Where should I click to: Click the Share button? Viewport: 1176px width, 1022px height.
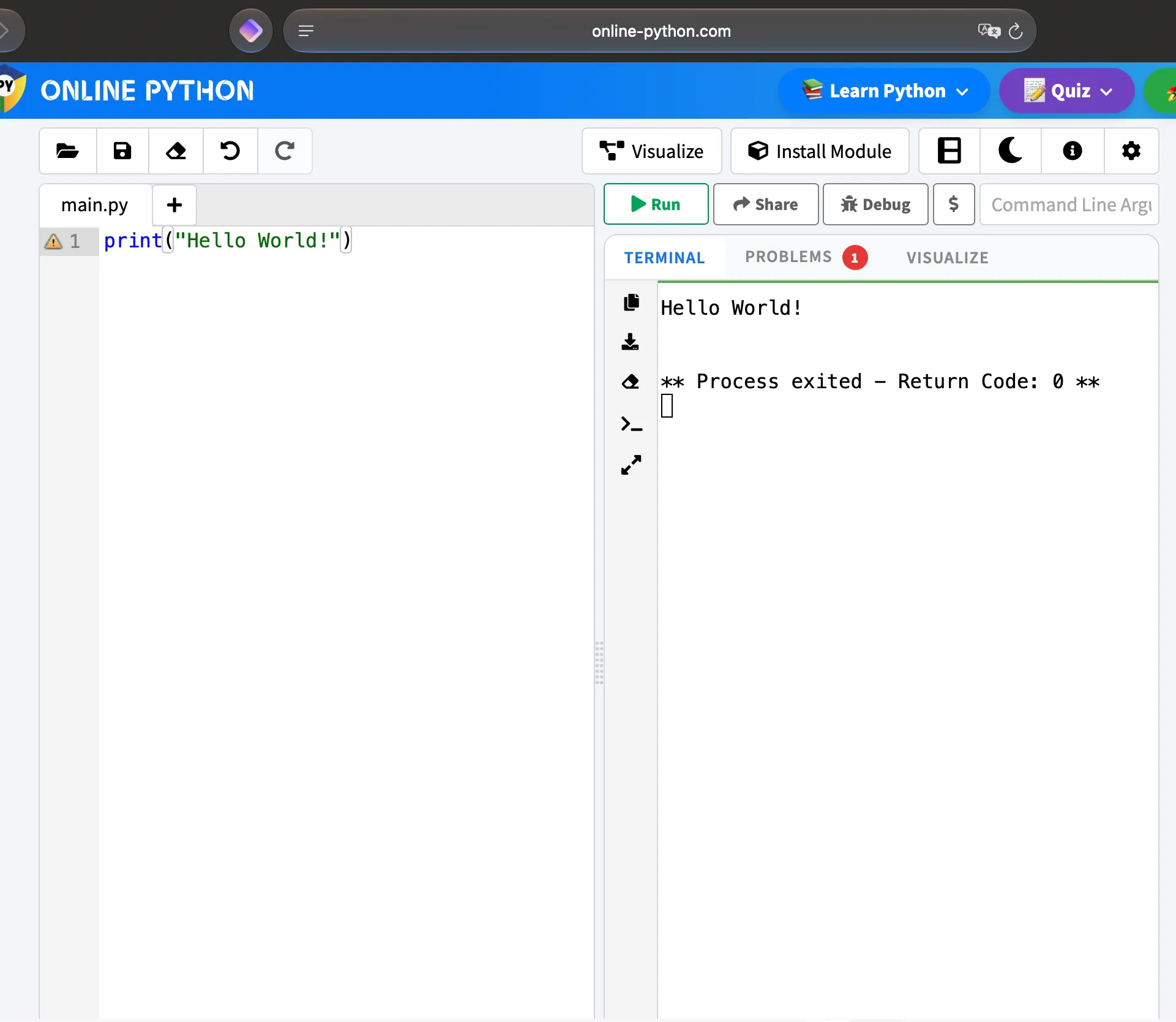point(766,205)
